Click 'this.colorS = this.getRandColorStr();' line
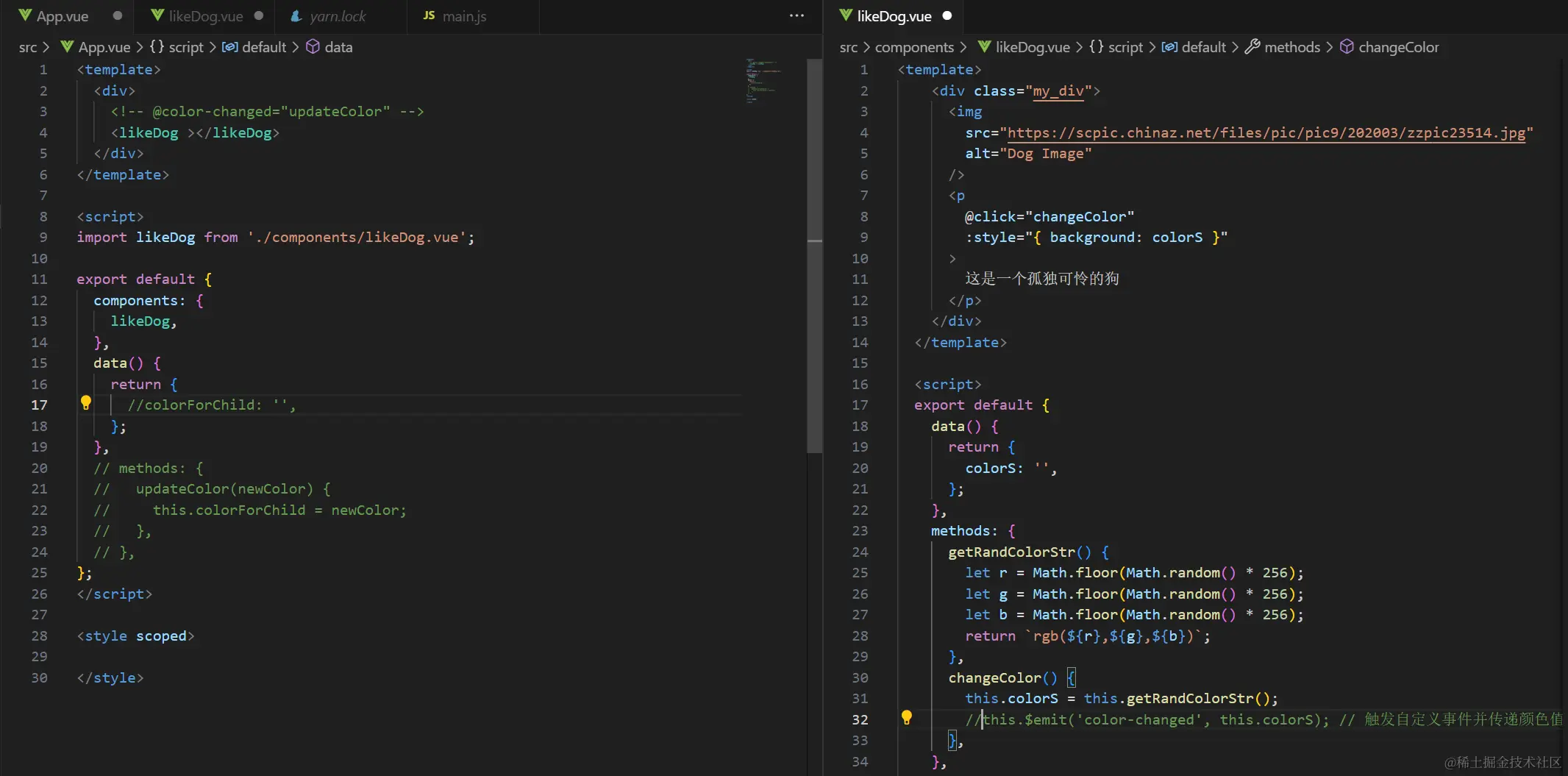The image size is (1568, 776). 1122,699
